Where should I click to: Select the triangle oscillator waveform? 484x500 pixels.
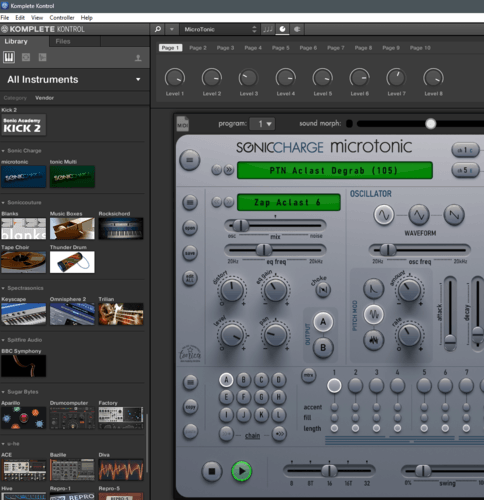419,215
